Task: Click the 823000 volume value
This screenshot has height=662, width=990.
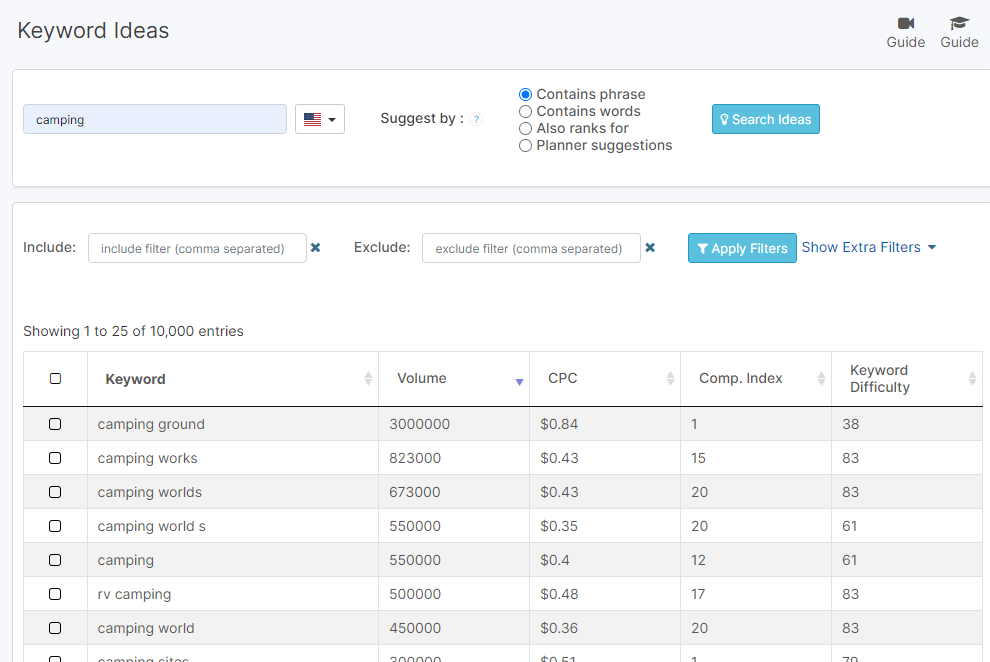Action: (415, 458)
